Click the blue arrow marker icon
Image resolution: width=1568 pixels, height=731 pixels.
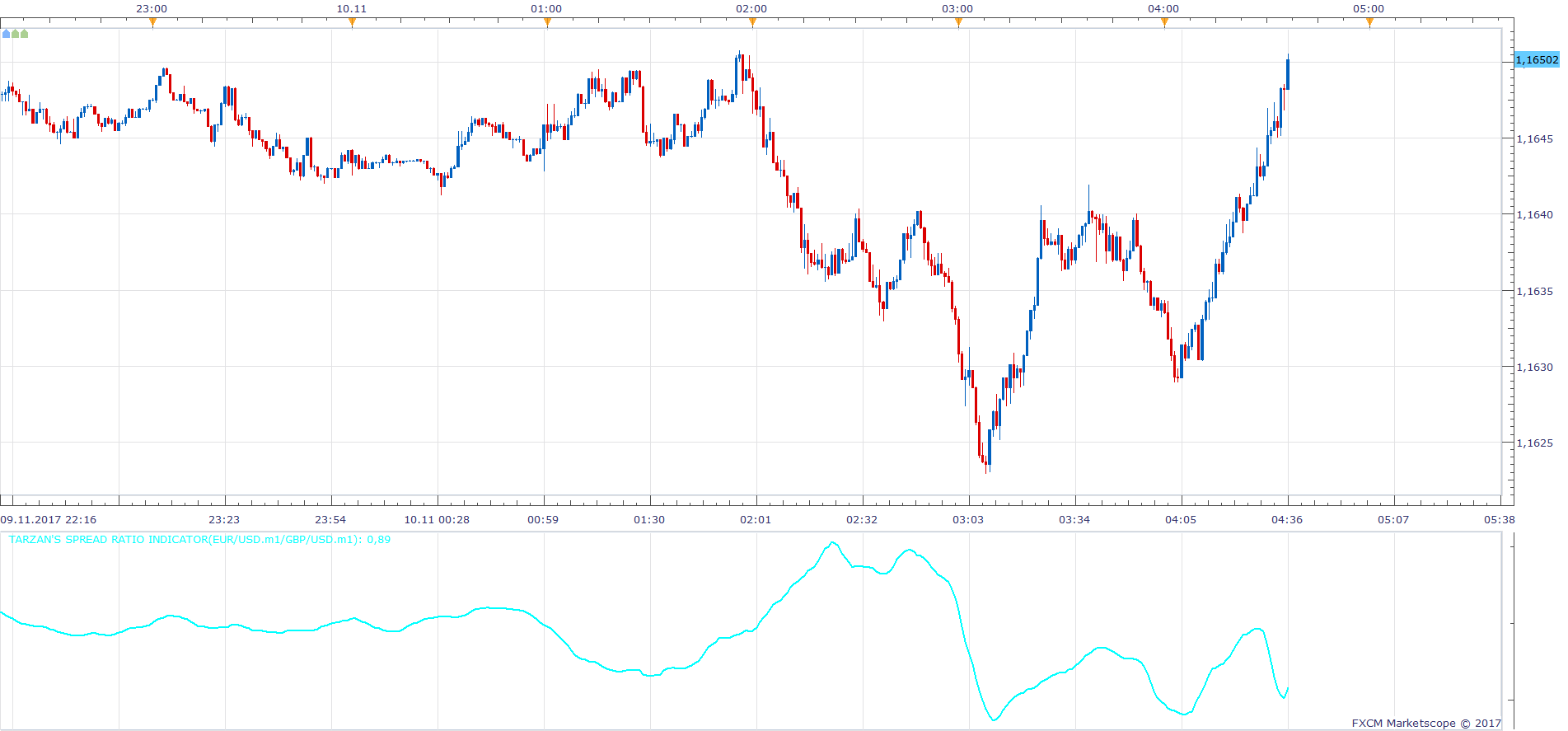[x=7, y=34]
